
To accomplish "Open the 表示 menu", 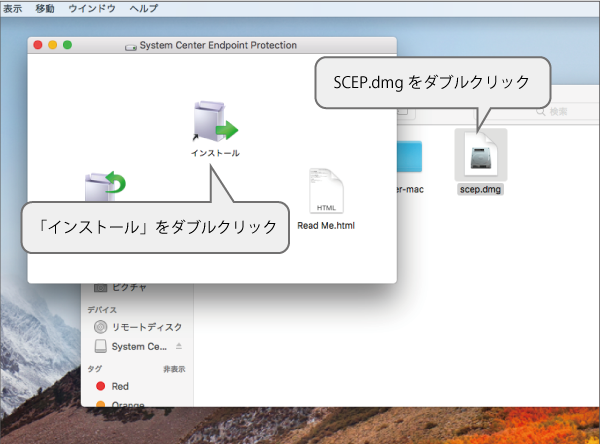I will 13,8.
